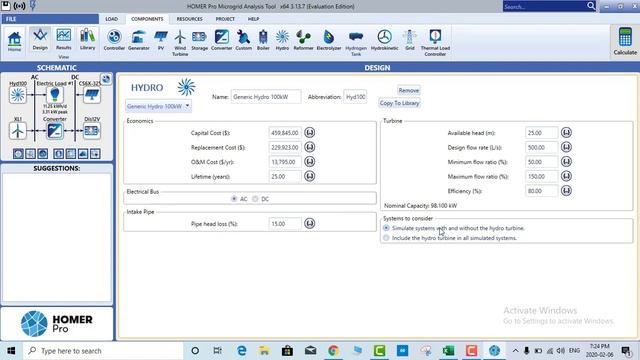
Task: Open the FILE menu
Action: 50,19
